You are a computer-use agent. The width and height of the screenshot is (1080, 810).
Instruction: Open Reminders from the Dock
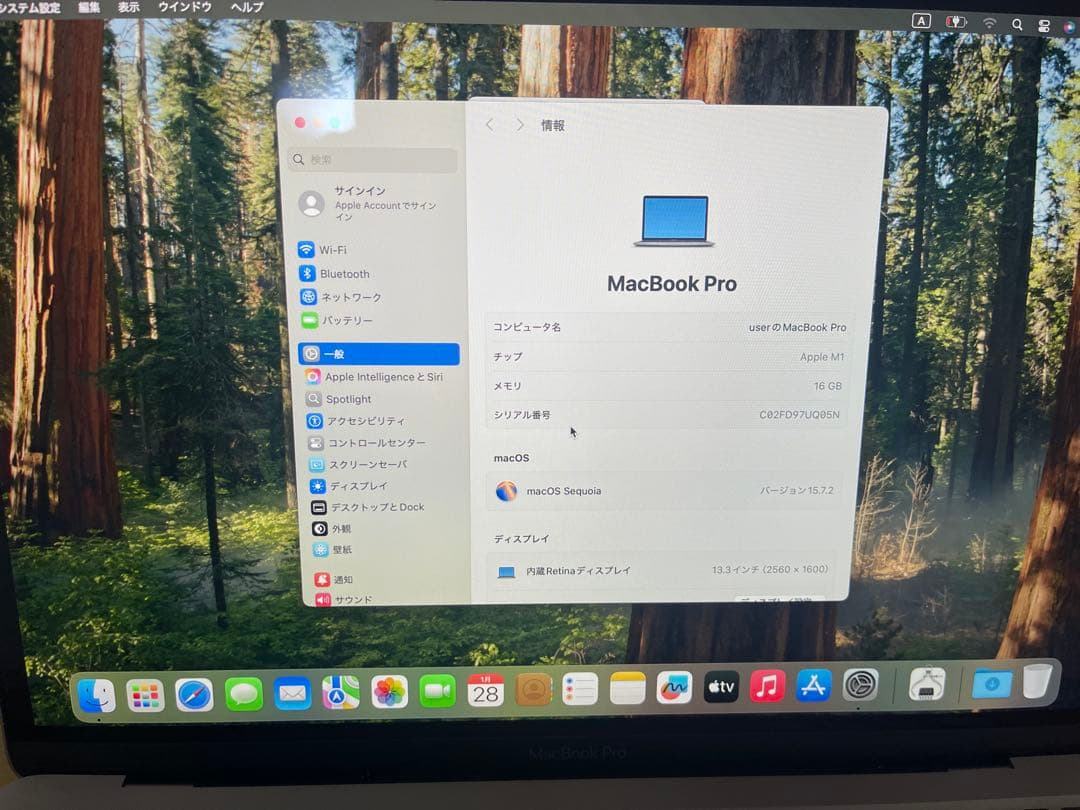(580, 689)
